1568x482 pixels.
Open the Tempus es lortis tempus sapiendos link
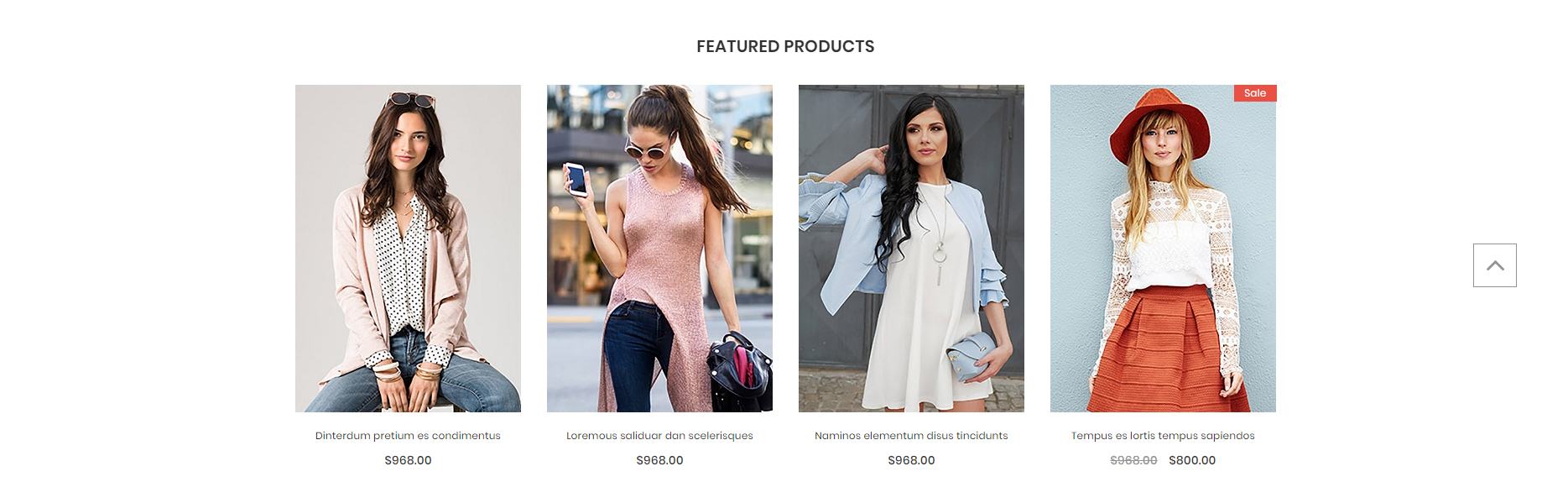click(x=1163, y=436)
